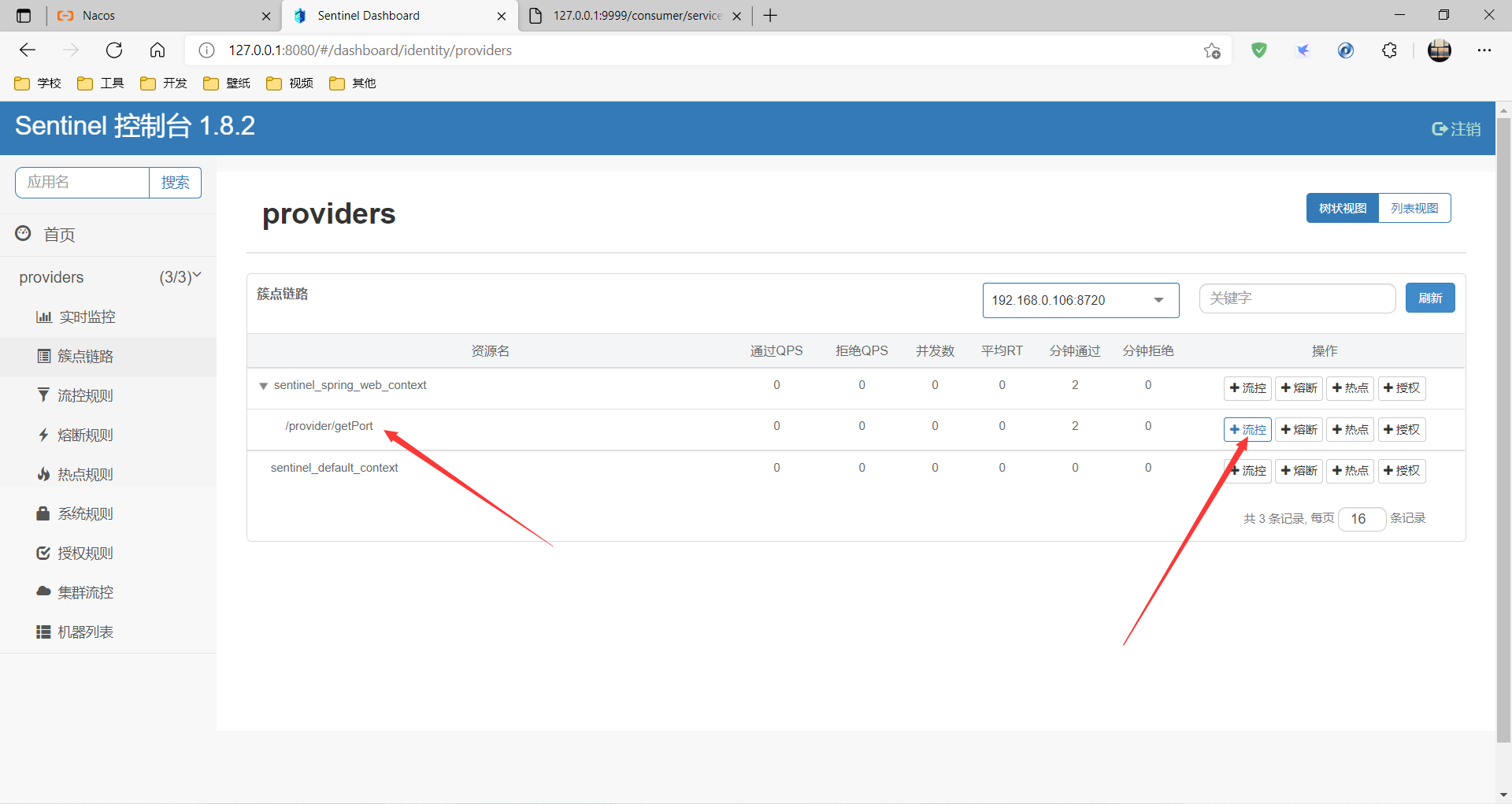Image resolution: width=1512 pixels, height=804 pixels.
Task: Select 树状视图 tree view
Action: tap(1343, 208)
